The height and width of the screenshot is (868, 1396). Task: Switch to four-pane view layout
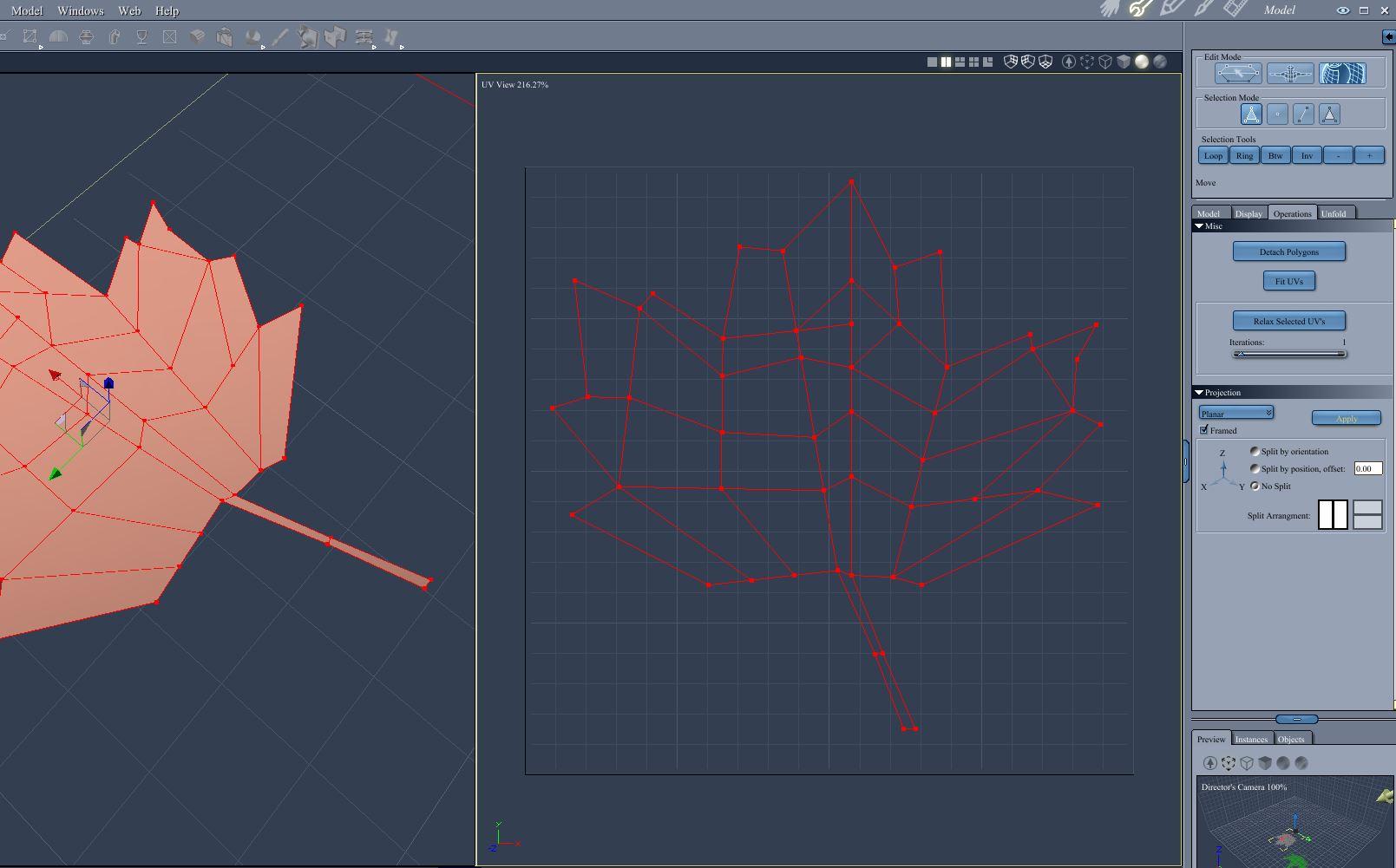pyautogui.click(x=973, y=62)
